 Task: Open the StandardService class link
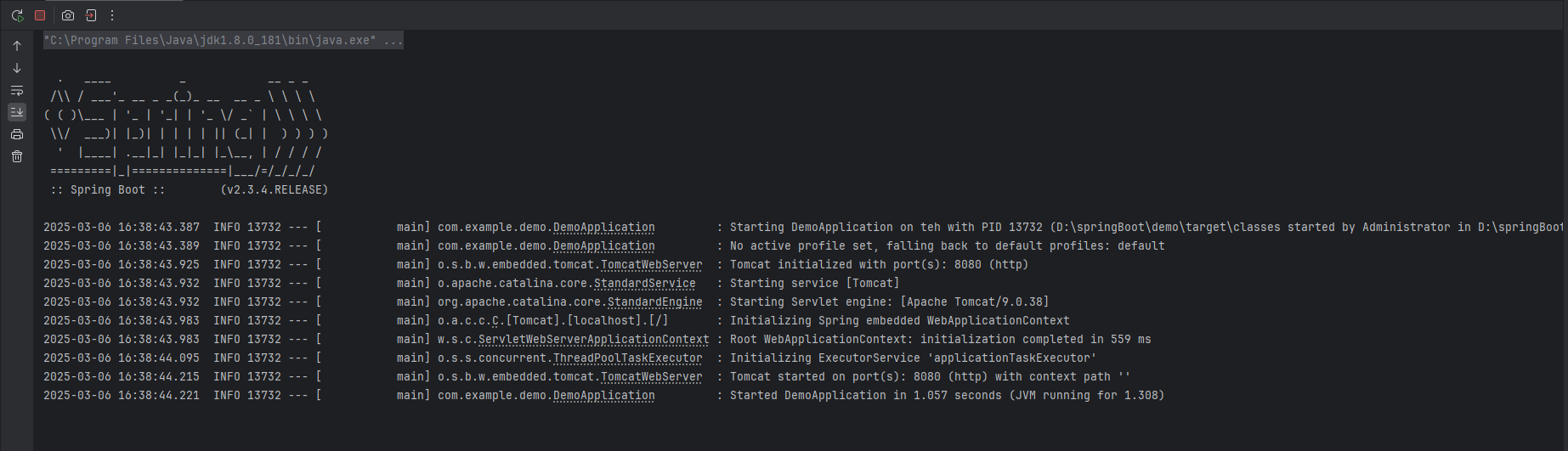(644, 284)
